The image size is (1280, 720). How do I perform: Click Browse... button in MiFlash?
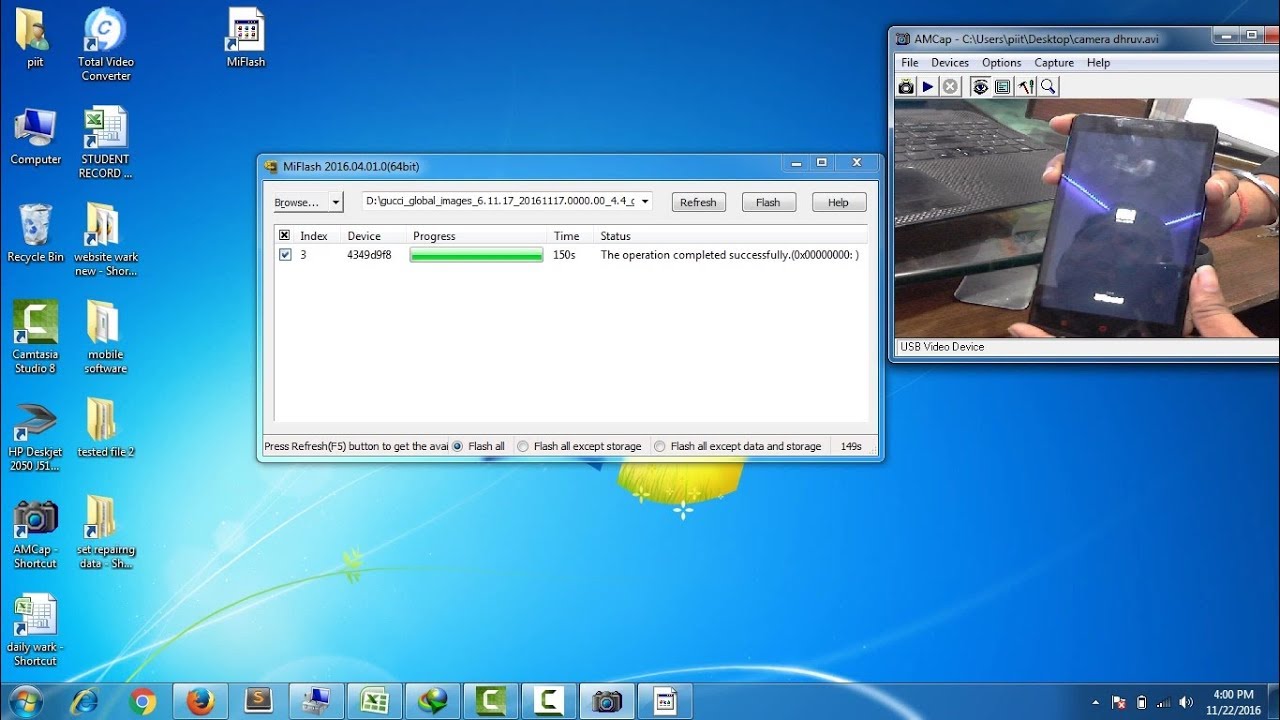(x=300, y=202)
